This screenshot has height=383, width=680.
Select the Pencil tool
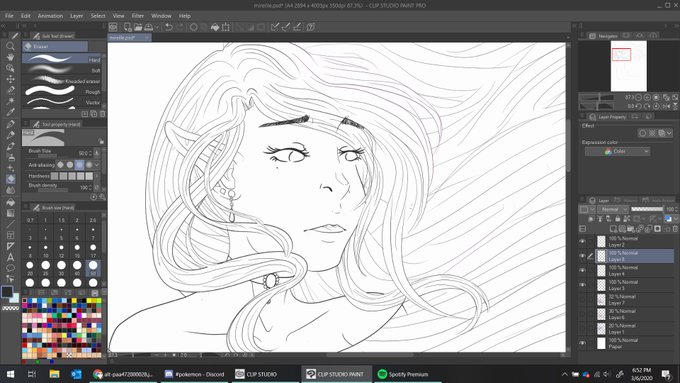pos(10,135)
